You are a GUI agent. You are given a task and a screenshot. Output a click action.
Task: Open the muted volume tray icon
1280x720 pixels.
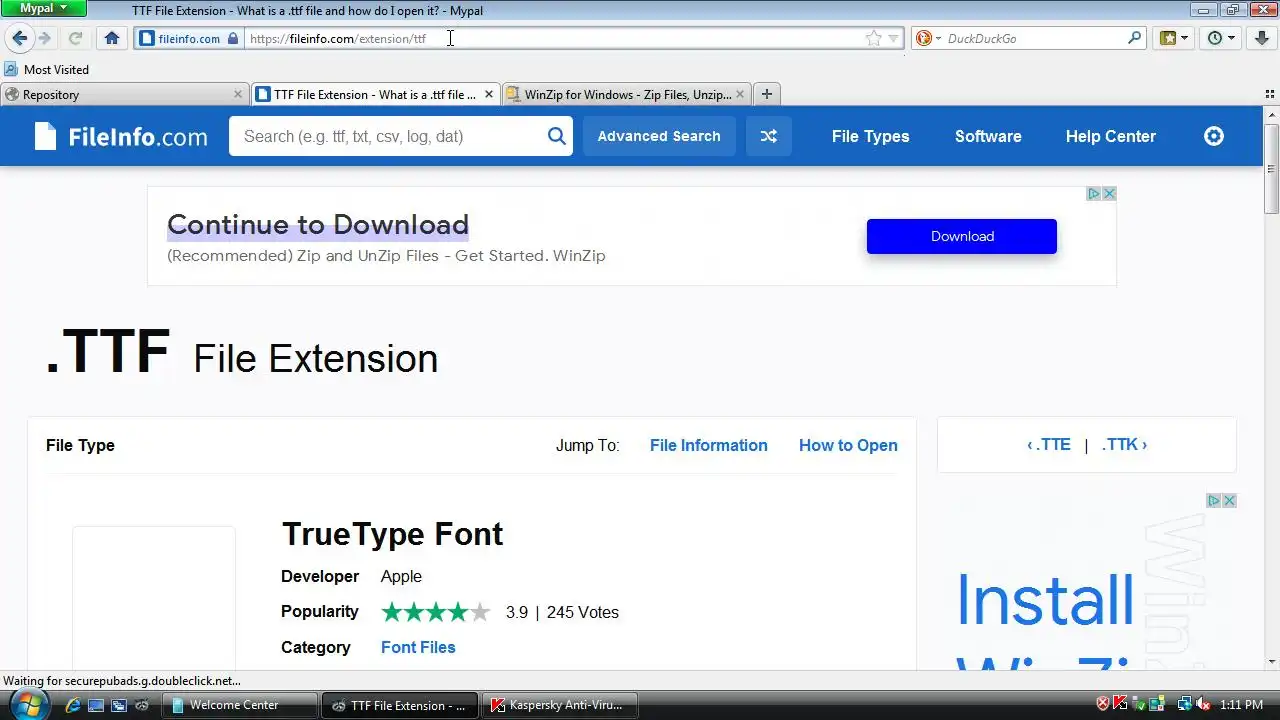(x=1203, y=704)
